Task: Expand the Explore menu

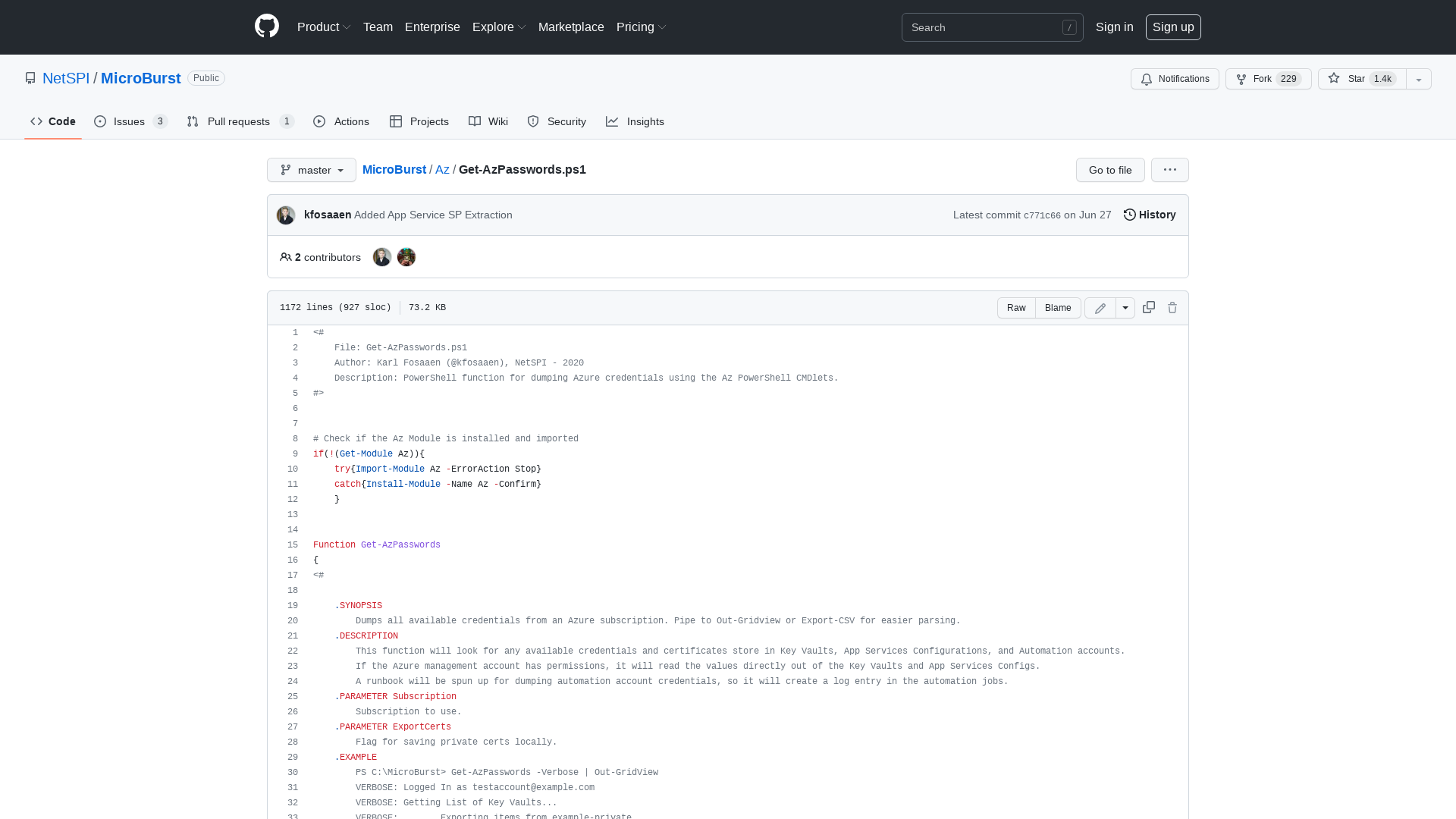Action: pyautogui.click(x=499, y=27)
